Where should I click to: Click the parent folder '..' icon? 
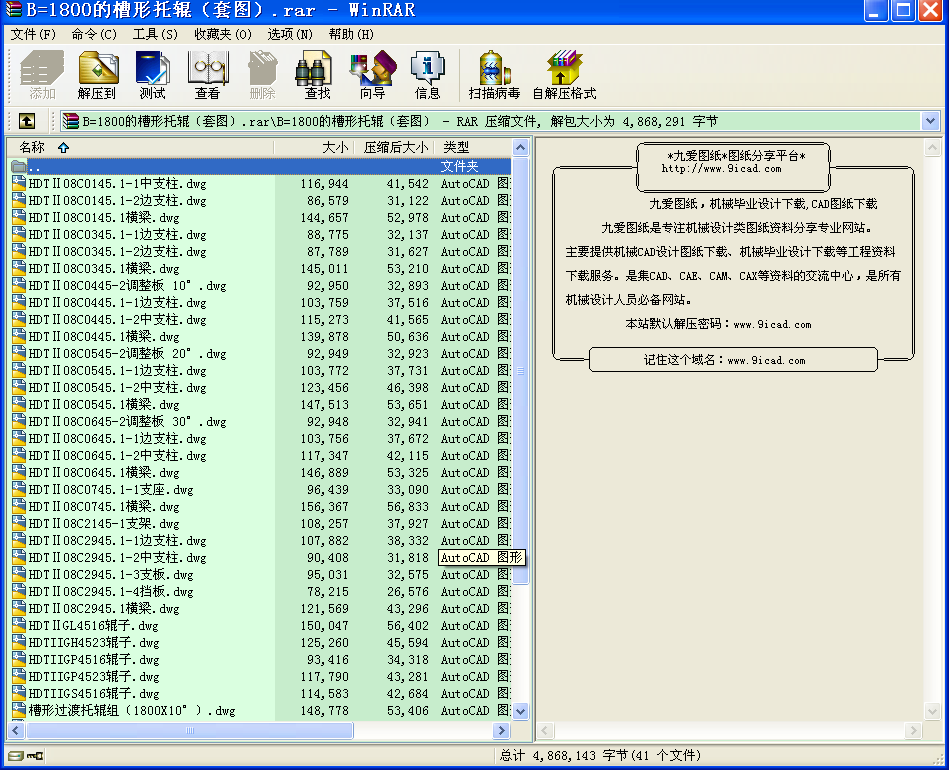click(x=19, y=166)
